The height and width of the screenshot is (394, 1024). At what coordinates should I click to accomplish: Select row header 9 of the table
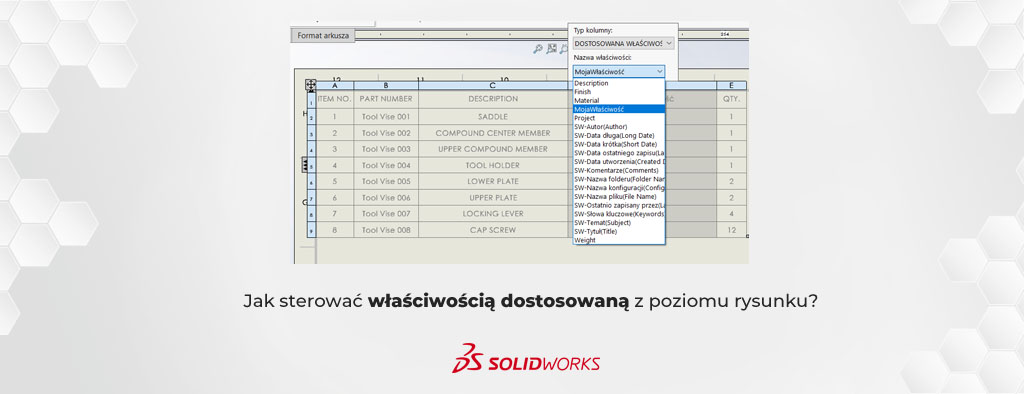[312, 230]
